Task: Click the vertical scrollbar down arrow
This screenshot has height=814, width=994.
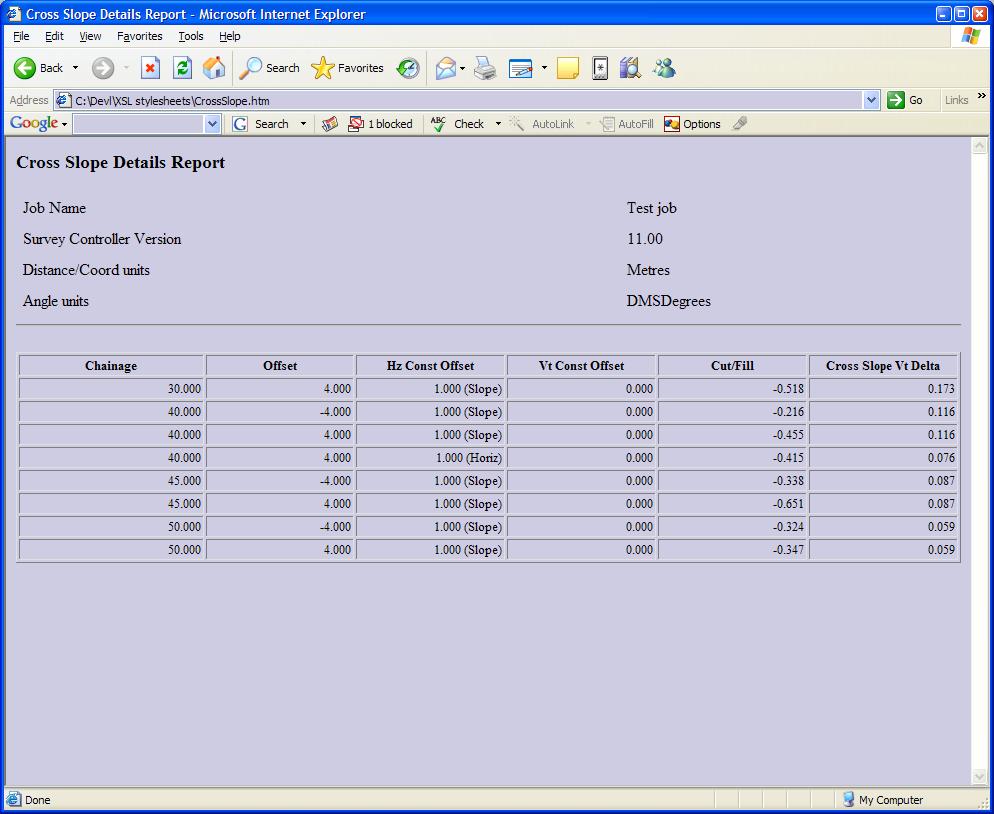Action: (x=979, y=777)
